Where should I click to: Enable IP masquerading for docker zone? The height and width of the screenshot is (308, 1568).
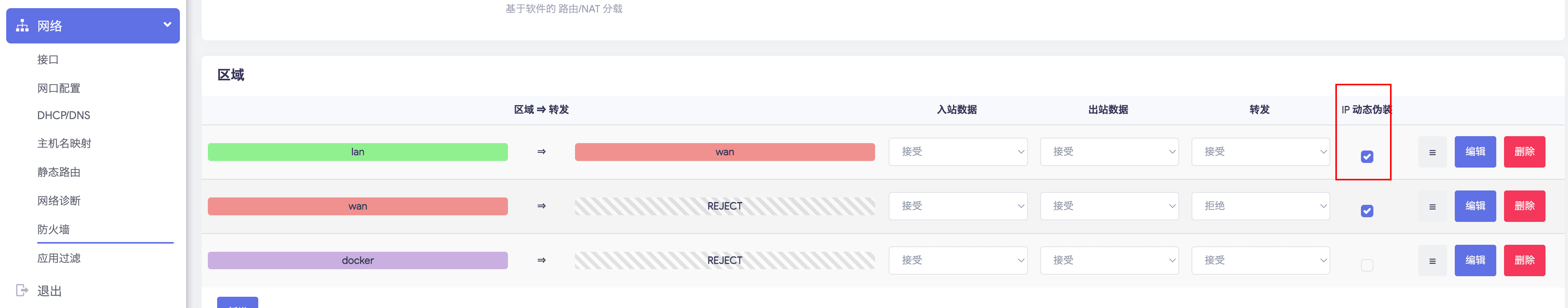coord(1366,265)
